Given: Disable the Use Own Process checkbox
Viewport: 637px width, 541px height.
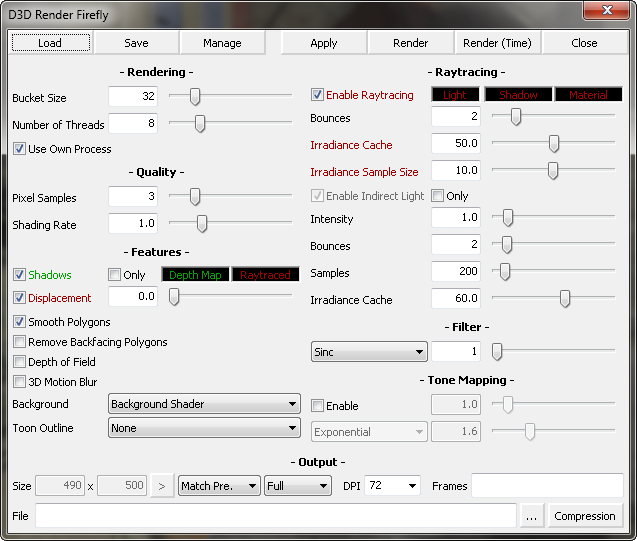Looking at the screenshot, I should pos(19,149).
